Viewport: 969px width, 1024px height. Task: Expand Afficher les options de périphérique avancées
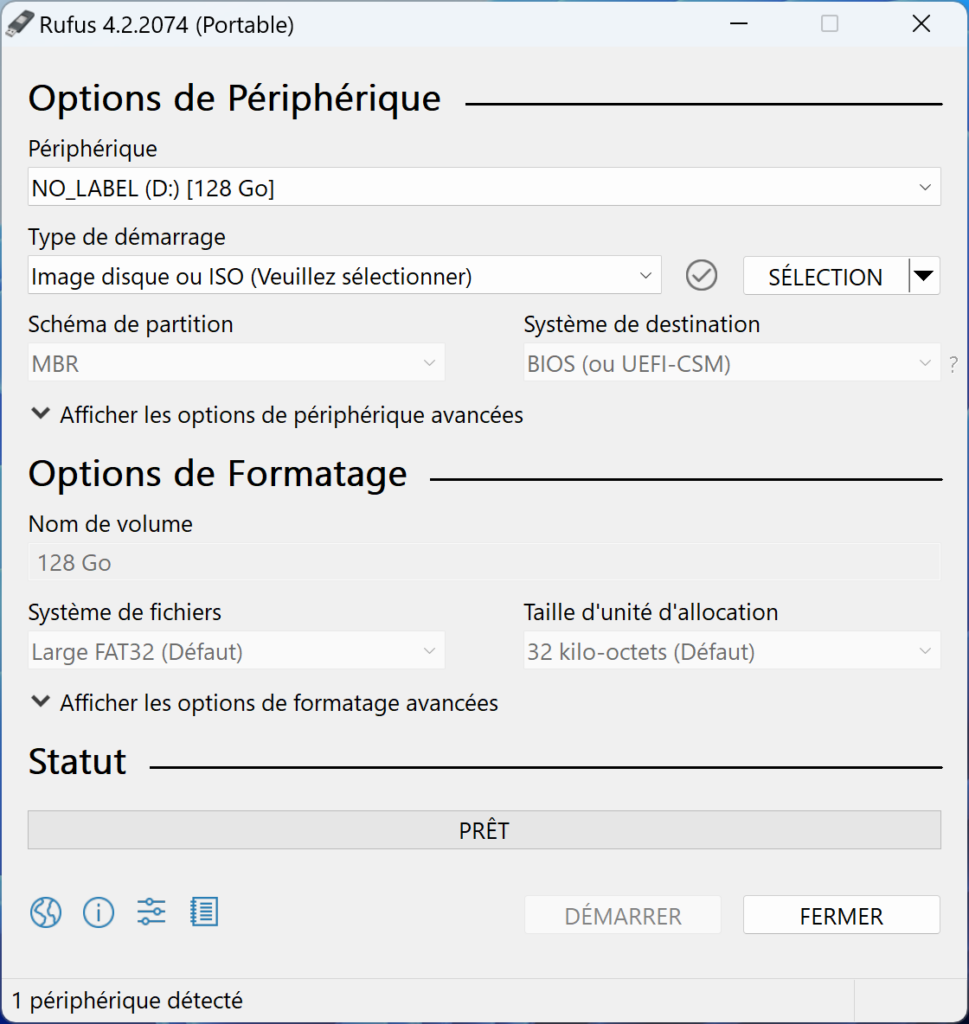pos(277,415)
